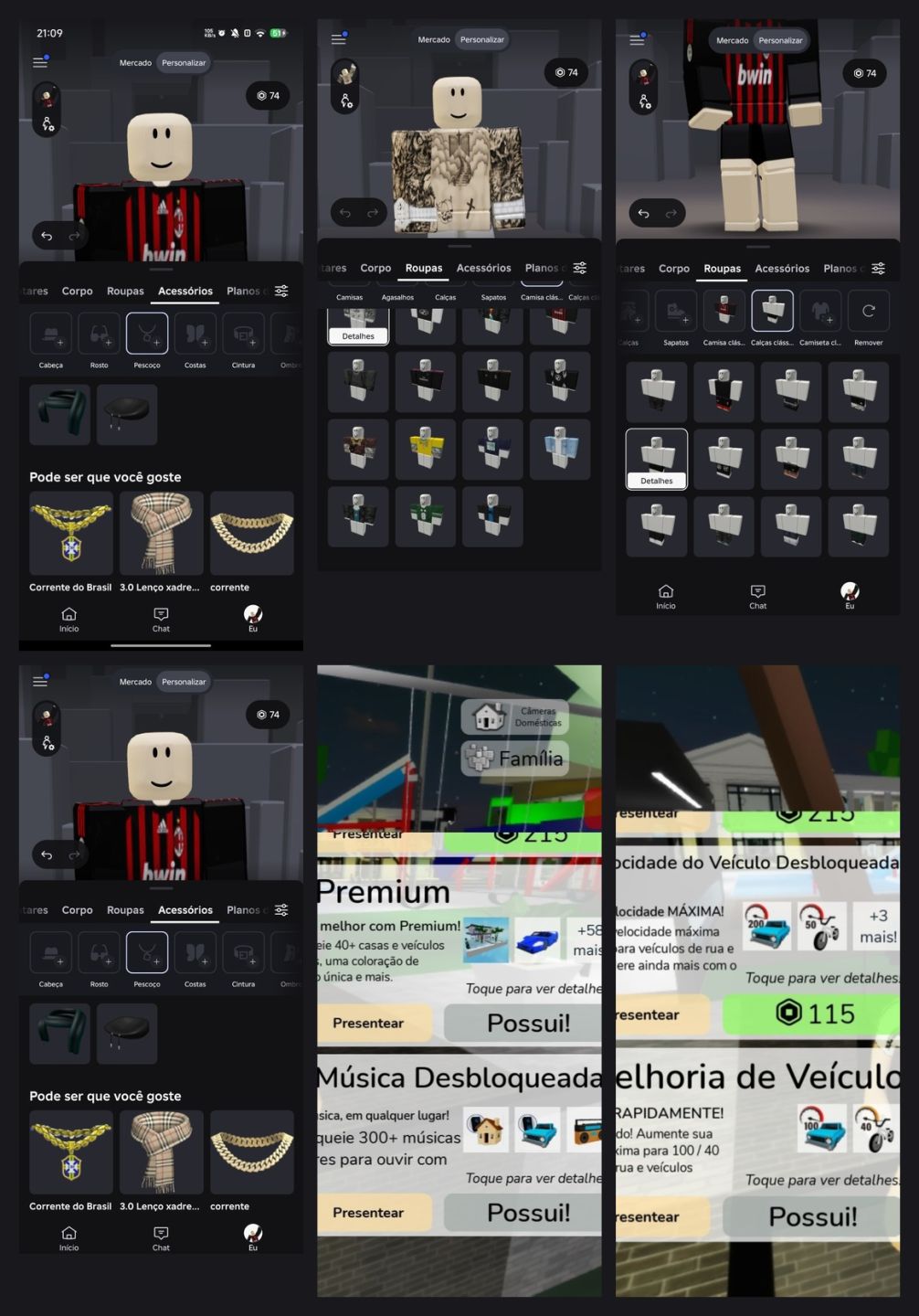
Task: Open Chat in the Calças clássicas screenshot
Action: pyautogui.click(x=757, y=597)
